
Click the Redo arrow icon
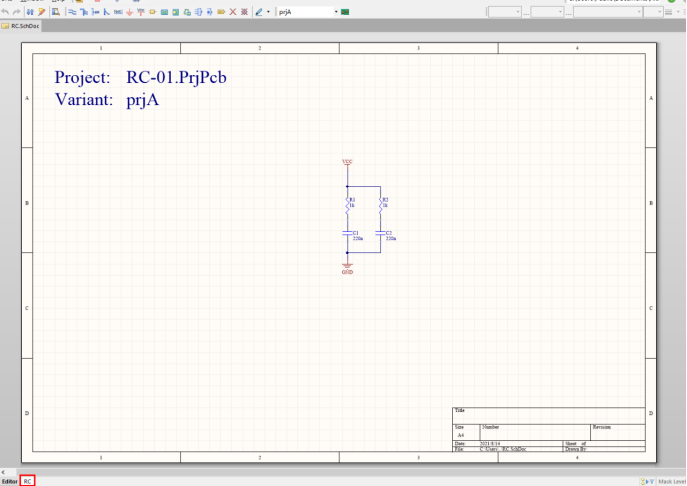pyautogui.click(x=17, y=12)
